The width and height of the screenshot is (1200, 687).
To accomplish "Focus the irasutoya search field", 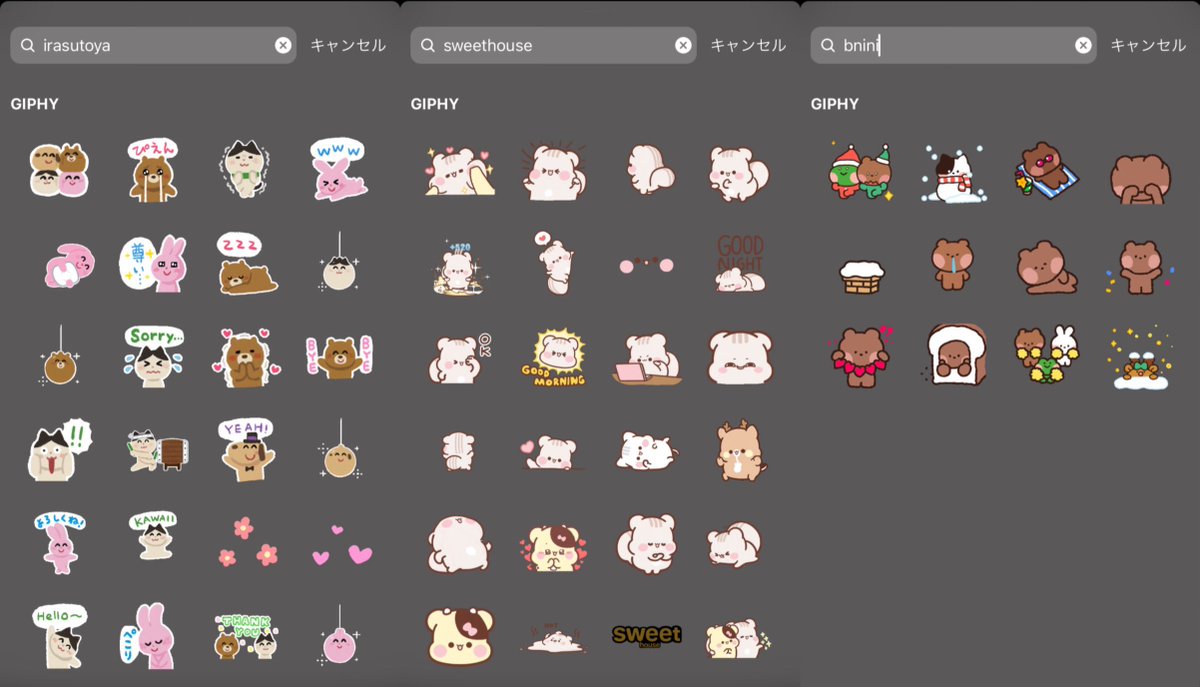I will click(153, 45).
